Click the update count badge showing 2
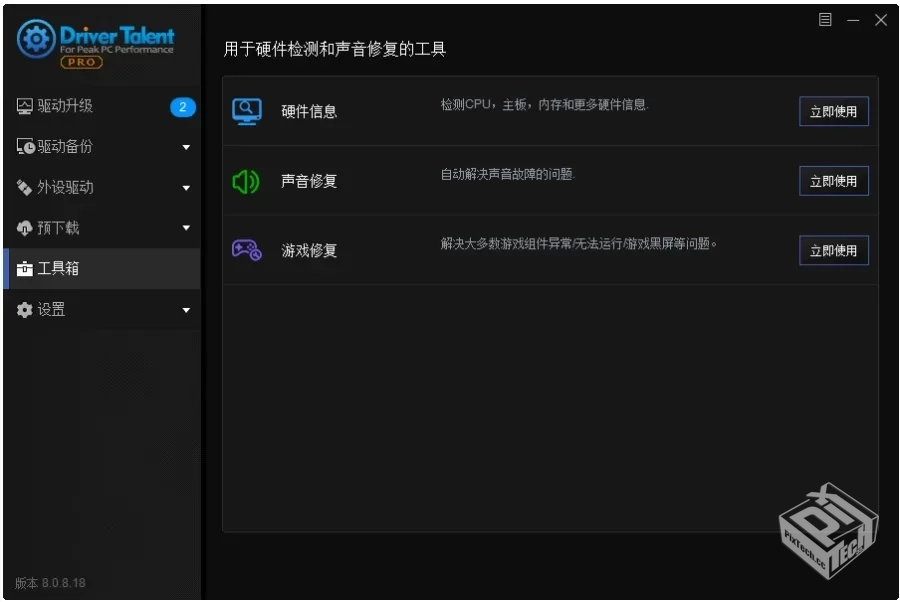The width and height of the screenshot is (900, 602). (181, 106)
